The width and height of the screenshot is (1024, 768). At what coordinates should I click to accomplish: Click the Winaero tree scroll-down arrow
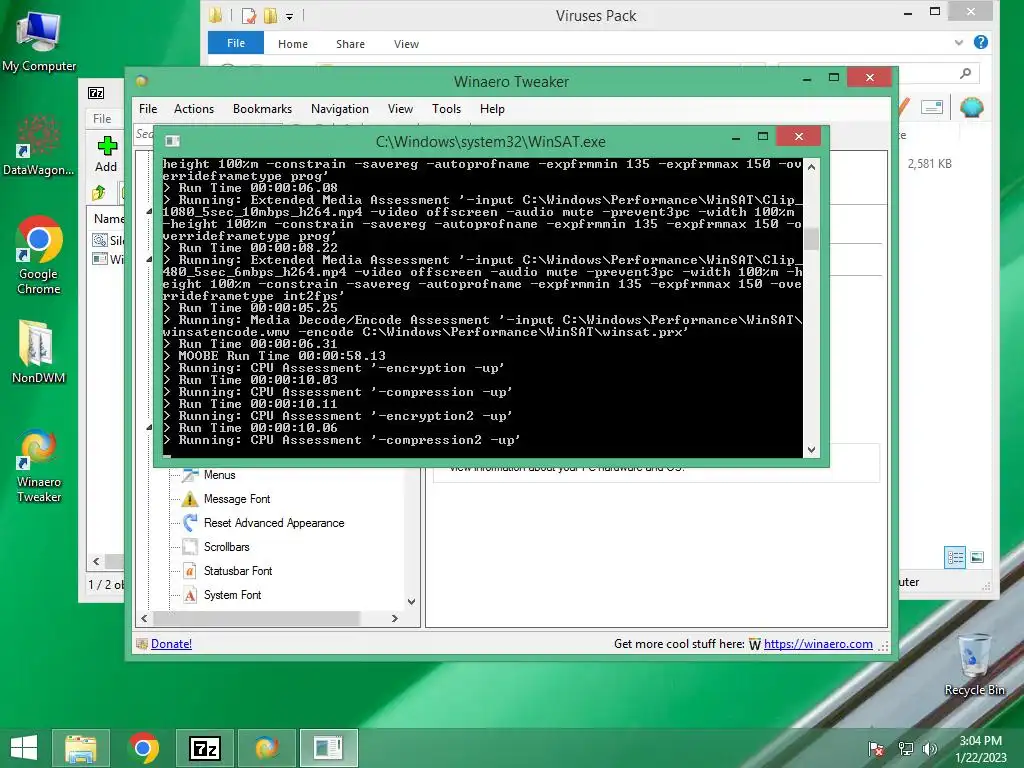pyautogui.click(x=411, y=602)
